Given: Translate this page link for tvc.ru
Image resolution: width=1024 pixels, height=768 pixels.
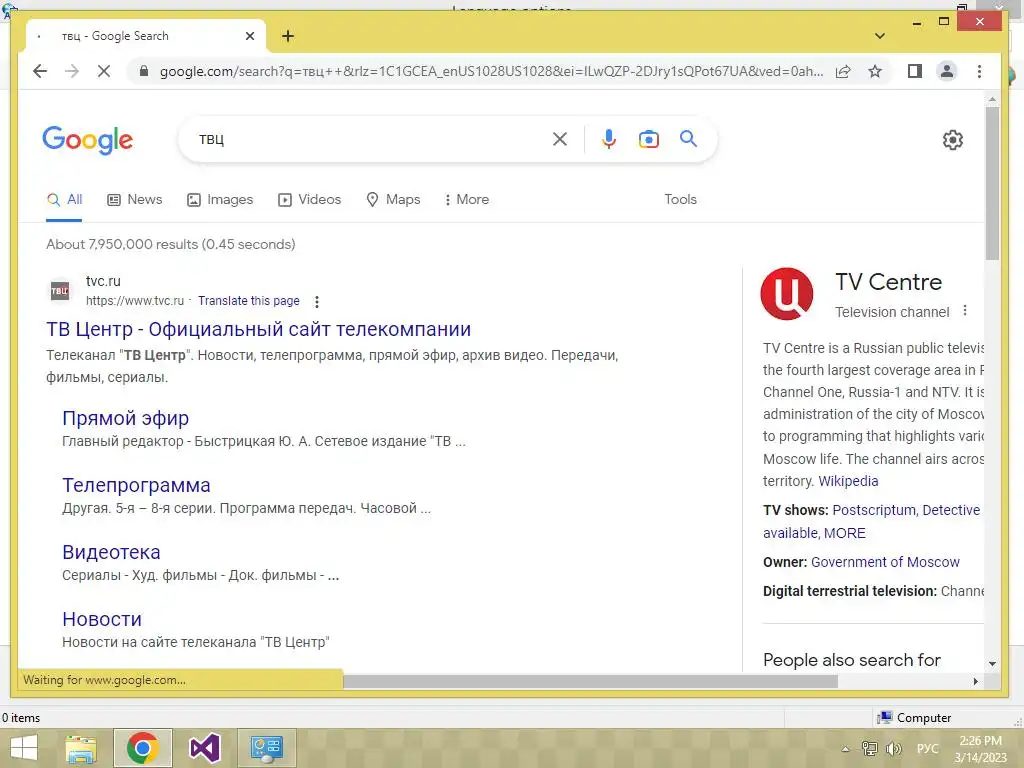Looking at the screenshot, I should tap(249, 301).
